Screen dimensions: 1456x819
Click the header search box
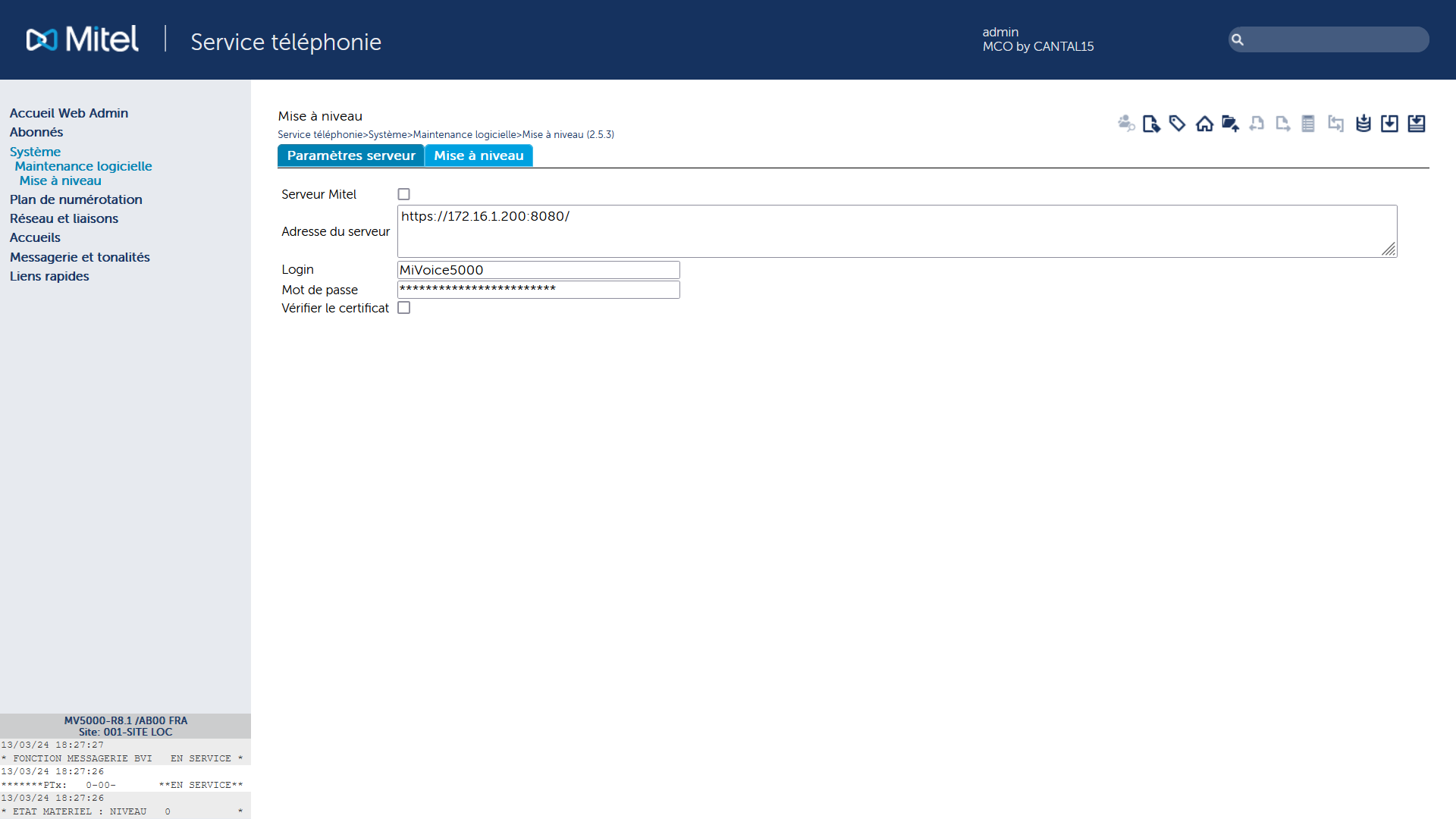tap(1329, 39)
